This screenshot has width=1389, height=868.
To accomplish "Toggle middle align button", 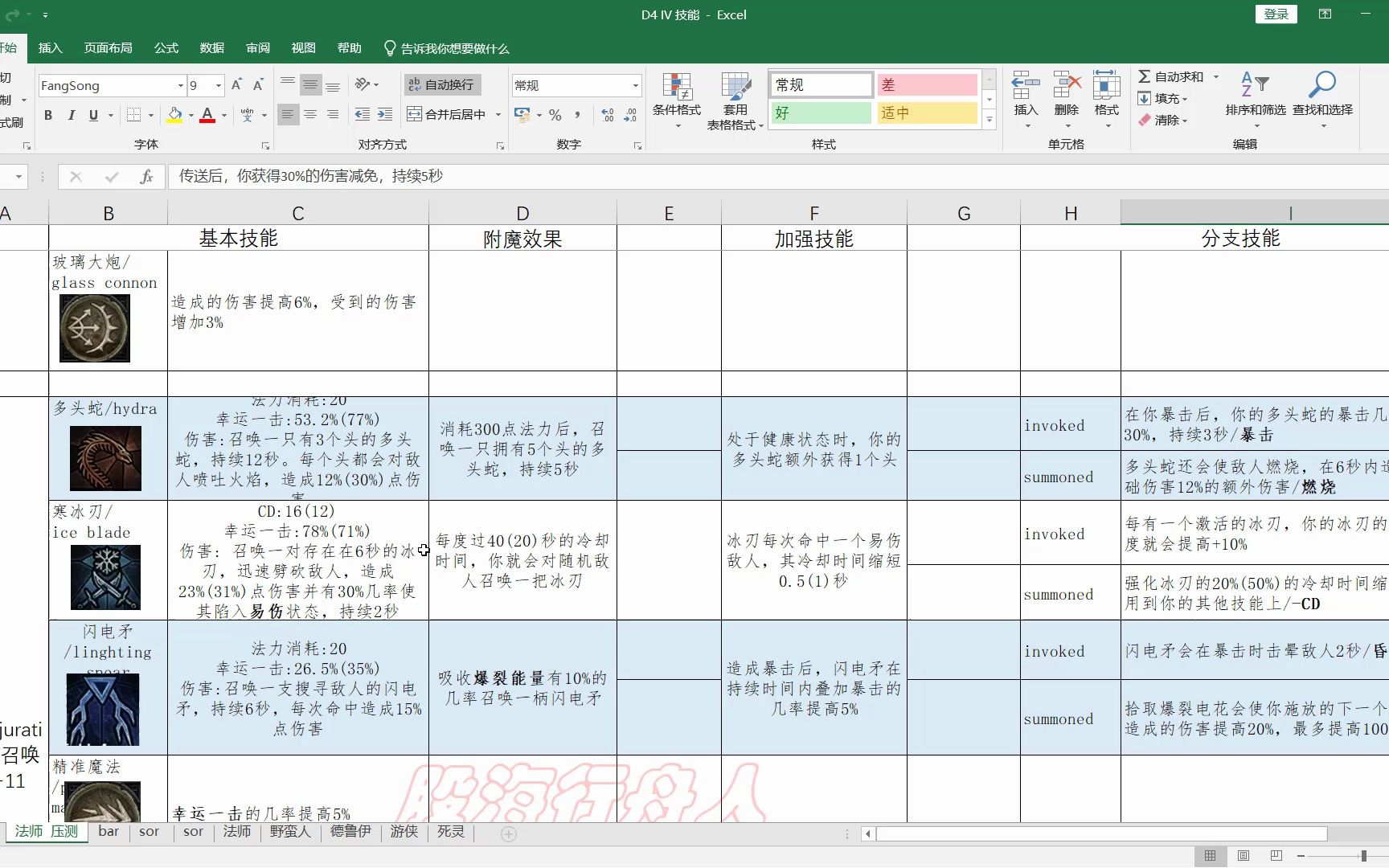I will 310,84.
